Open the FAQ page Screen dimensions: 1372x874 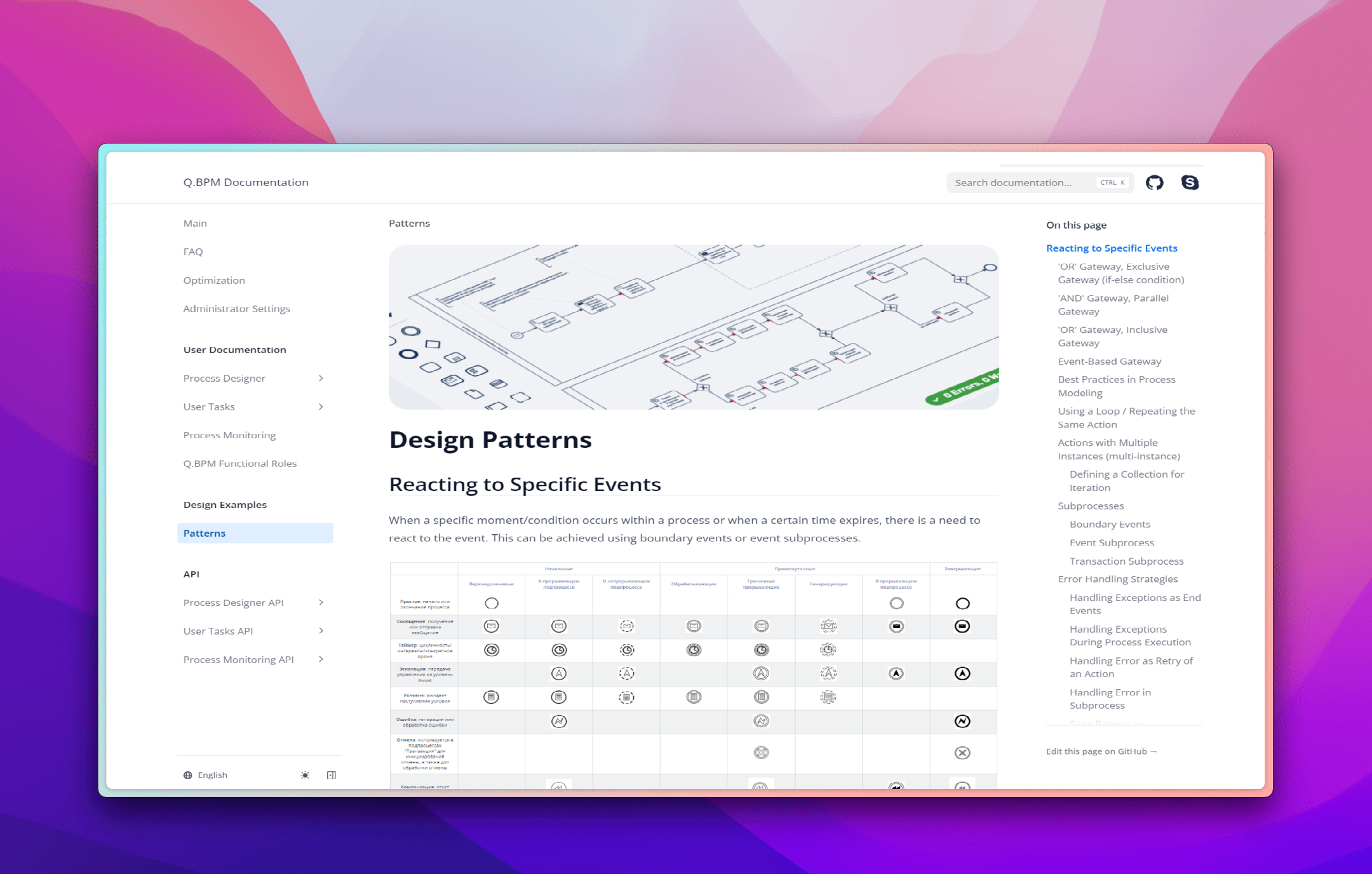tap(193, 252)
